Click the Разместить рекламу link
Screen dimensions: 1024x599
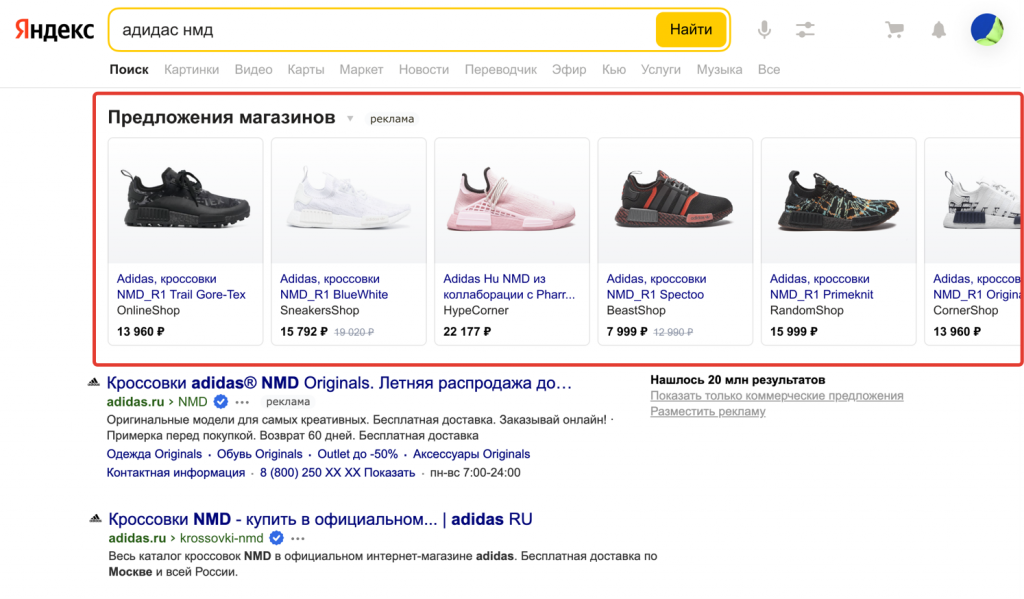click(x=708, y=412)
